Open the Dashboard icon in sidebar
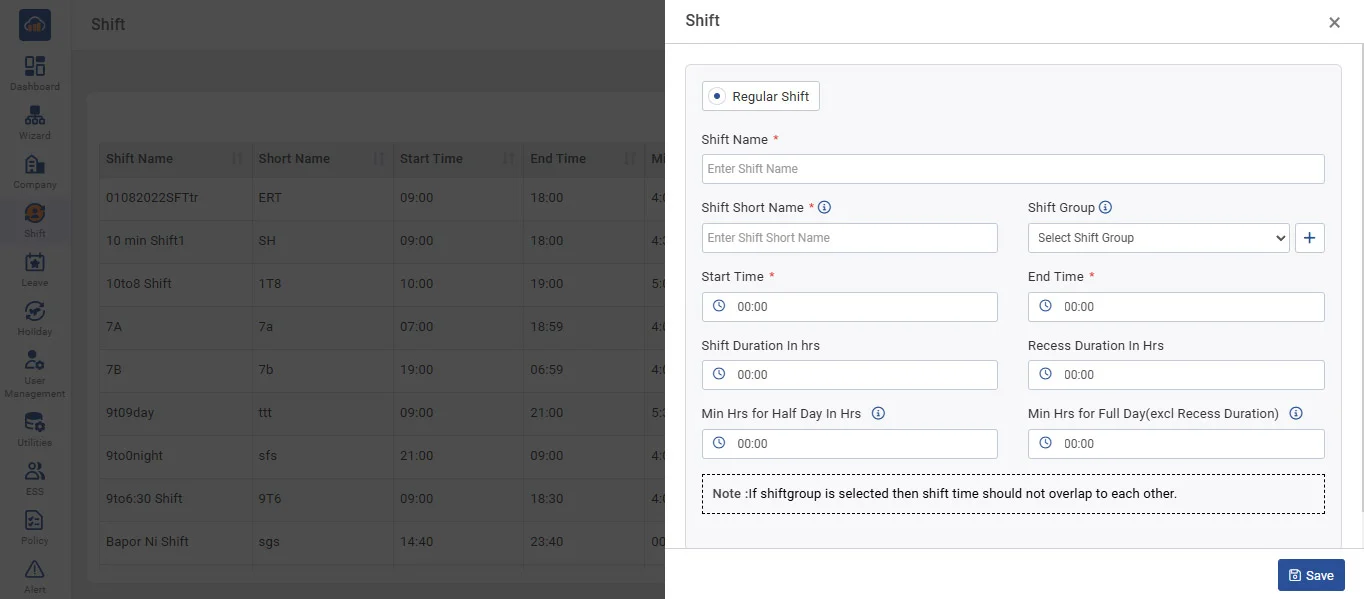This screenshot has height=599, width=1364. pyautogui.click(x=35, y=67)
